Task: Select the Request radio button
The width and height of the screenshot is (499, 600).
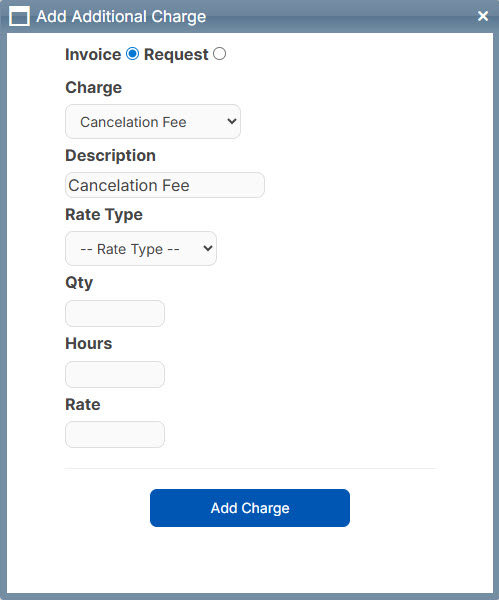Action: tap(219, 54)
